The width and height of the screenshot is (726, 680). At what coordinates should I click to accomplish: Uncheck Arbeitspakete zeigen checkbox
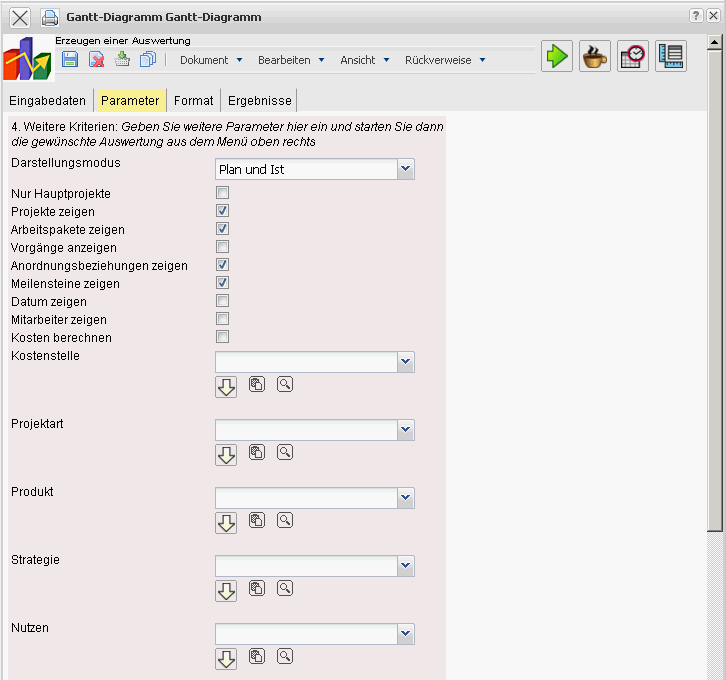click(222, 229)
